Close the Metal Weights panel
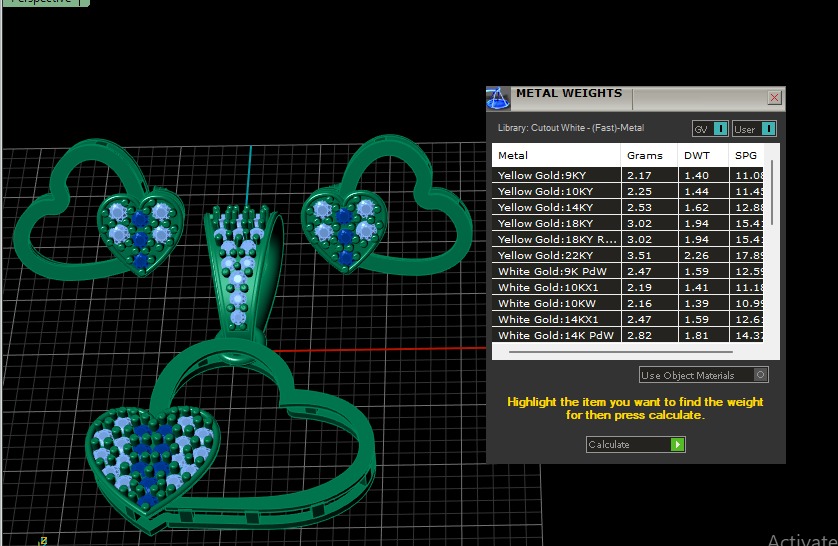This screenshot has height=546, width=838. click(774, 97)
